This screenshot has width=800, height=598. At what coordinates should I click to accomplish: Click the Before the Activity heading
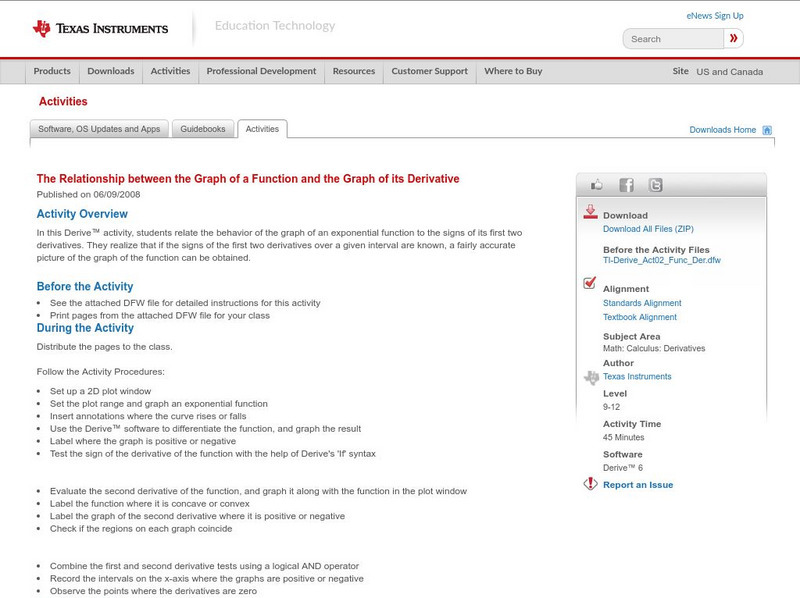tap(85, 286)
